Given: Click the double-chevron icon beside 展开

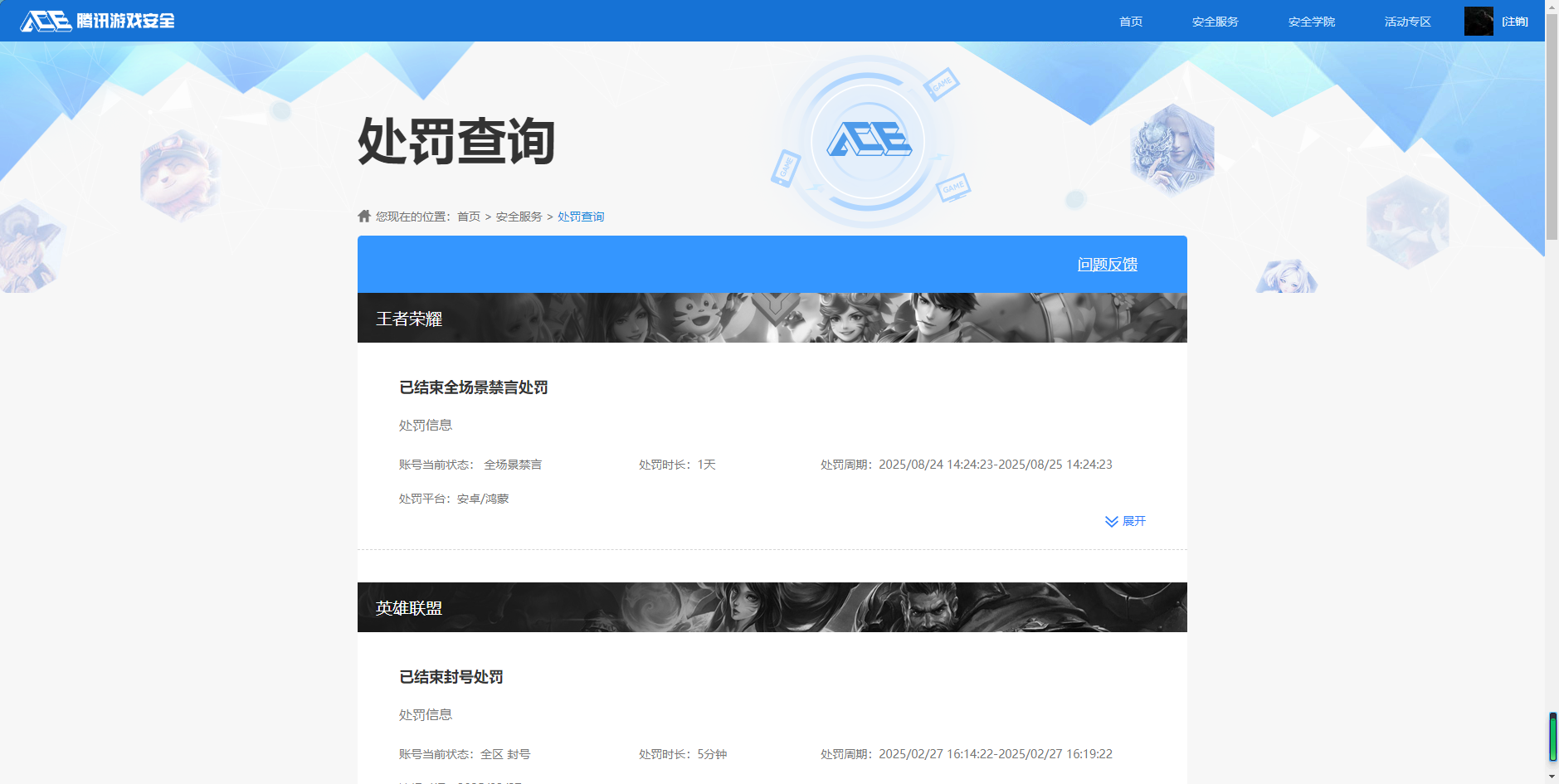Looking at the screenshot, I should coord(1112,521).
